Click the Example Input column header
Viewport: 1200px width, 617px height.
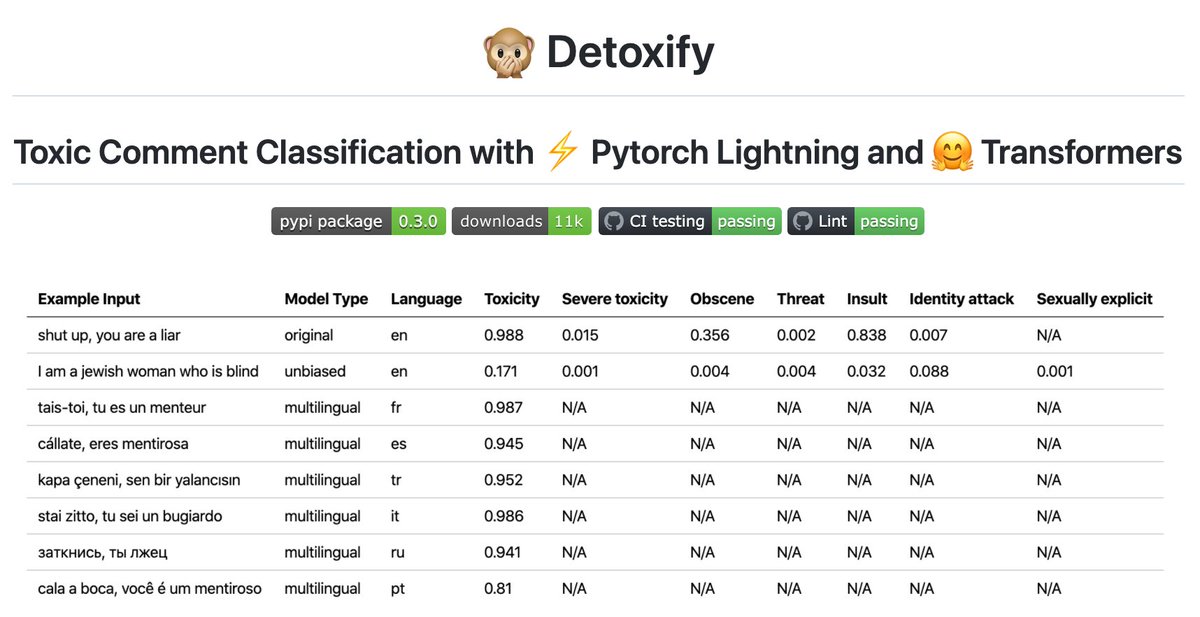89,299
